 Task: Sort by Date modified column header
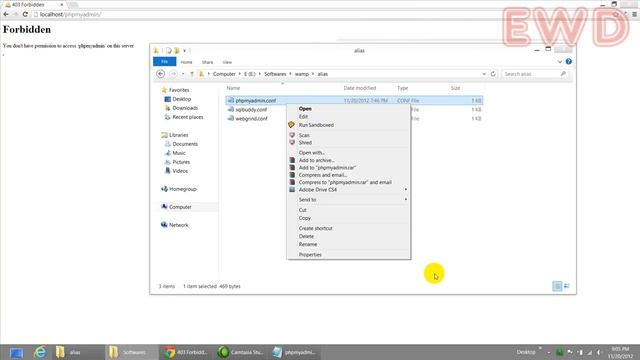[x=360, y=88]
